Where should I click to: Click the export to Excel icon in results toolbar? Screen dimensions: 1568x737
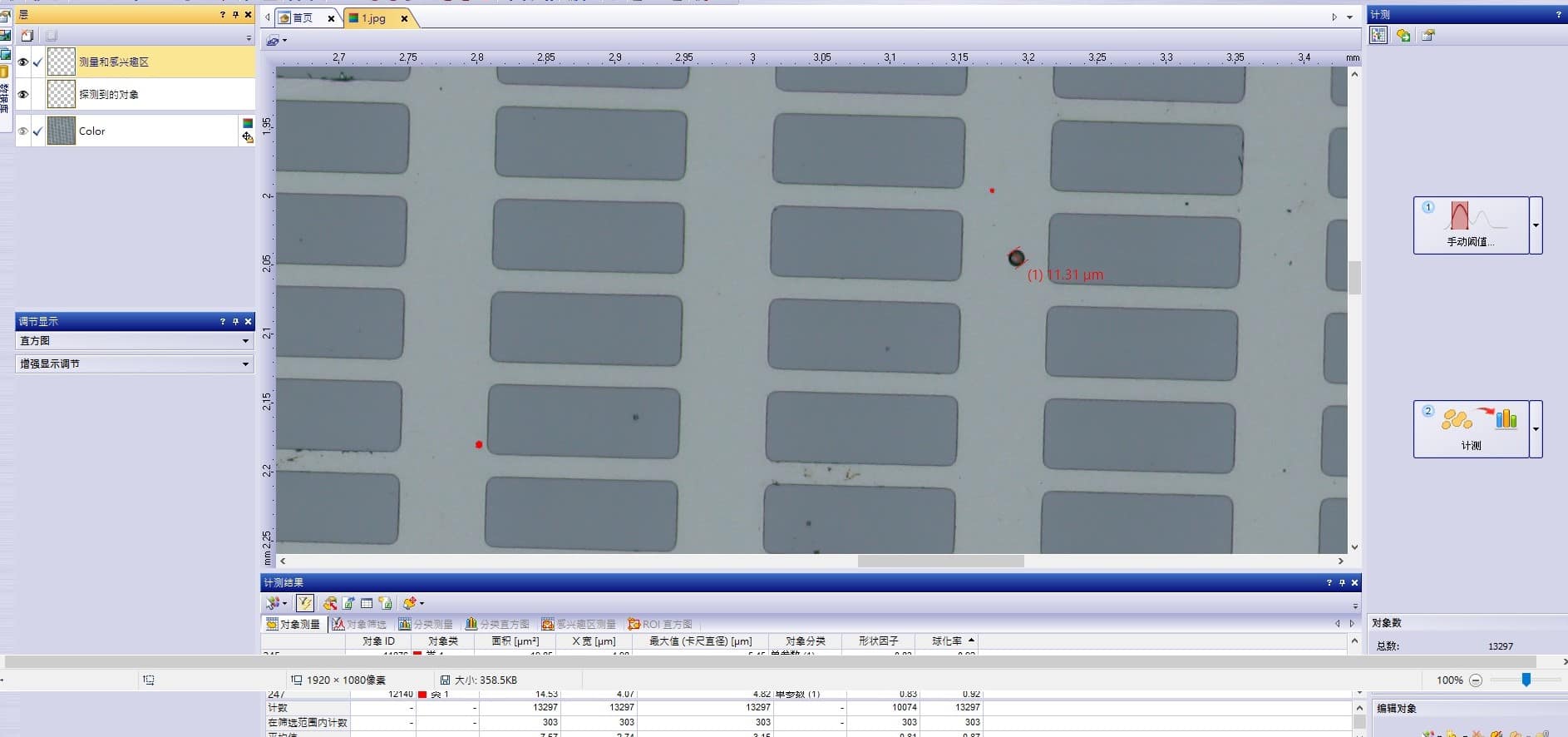(x=348, y=603)
